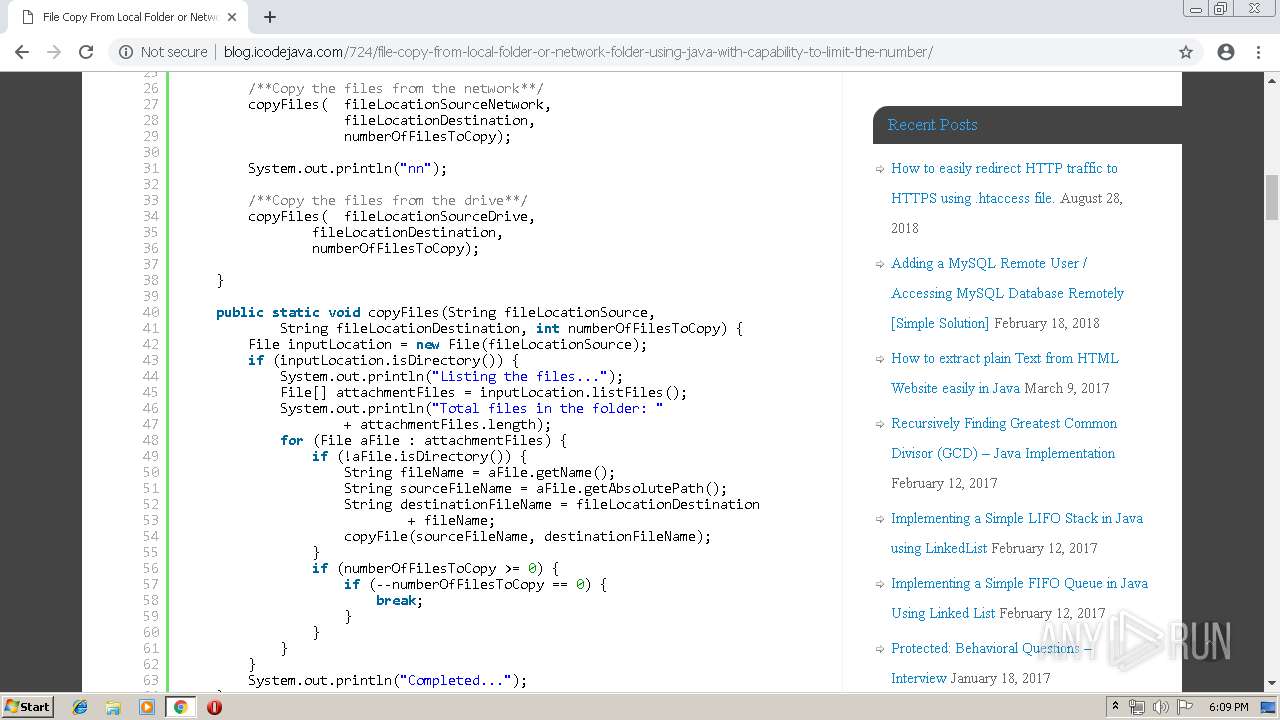Click code text 'System.out.println("Completed...");'
The width and height of the screenshot is (1280, 720).
[387, 680]
